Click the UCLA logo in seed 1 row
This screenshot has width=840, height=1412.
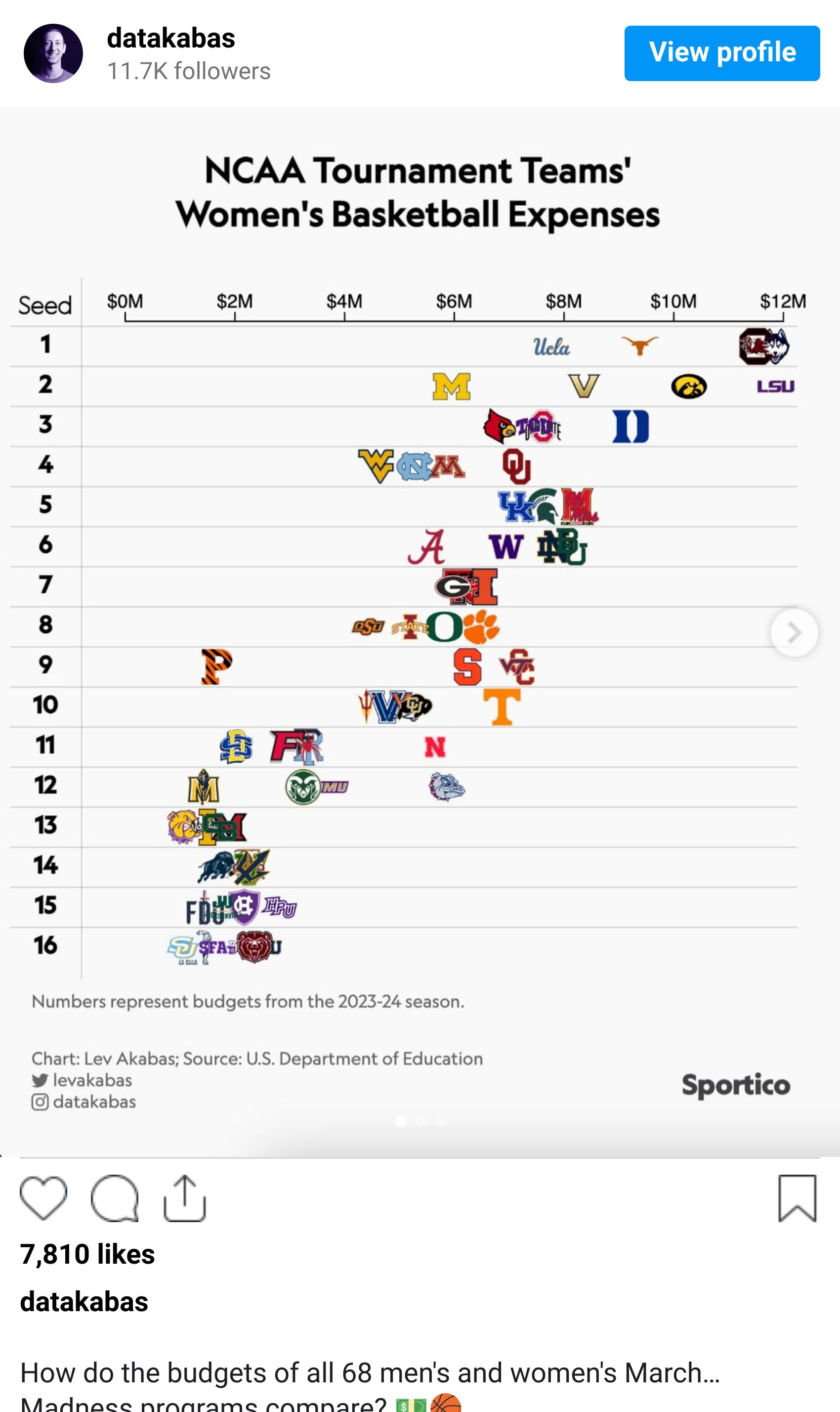[x=551, y=347]
